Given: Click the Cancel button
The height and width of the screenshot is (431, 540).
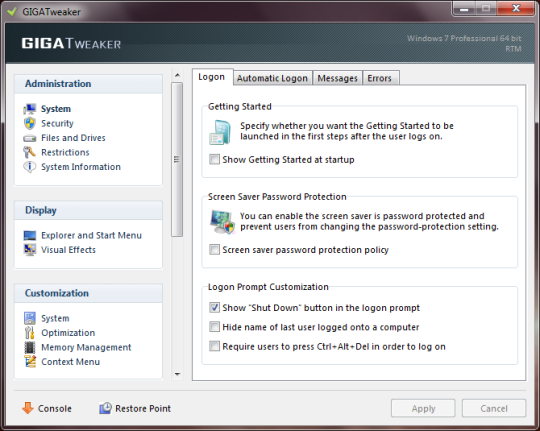Looking at the screenshot, I should tap(494, 408).
